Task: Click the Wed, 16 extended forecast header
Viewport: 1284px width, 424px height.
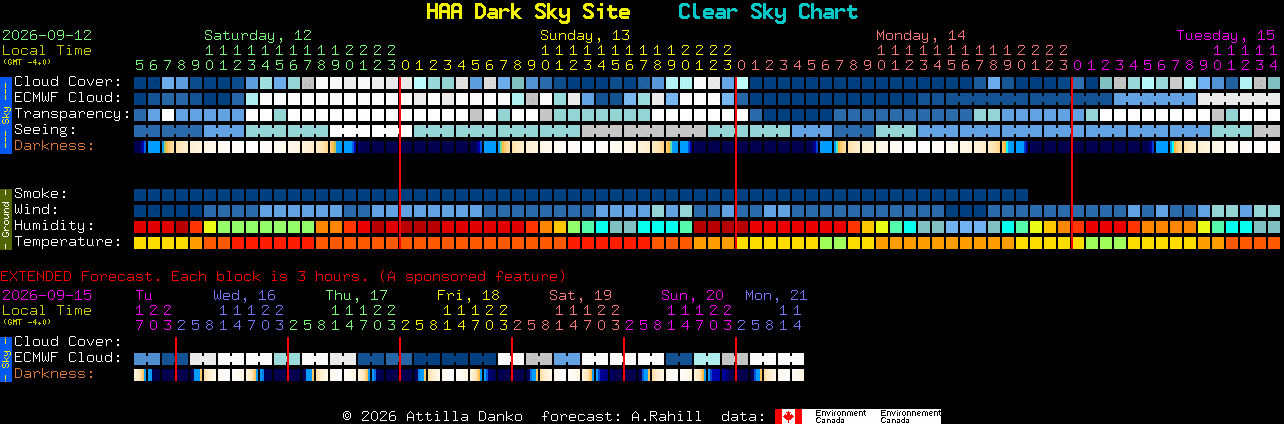Action: [x=244, y=295]
